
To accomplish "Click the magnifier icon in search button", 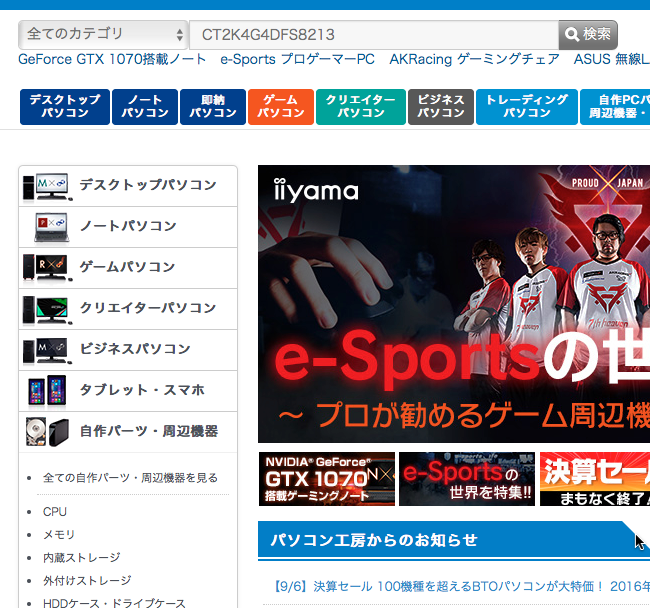I will pos(572,34).
